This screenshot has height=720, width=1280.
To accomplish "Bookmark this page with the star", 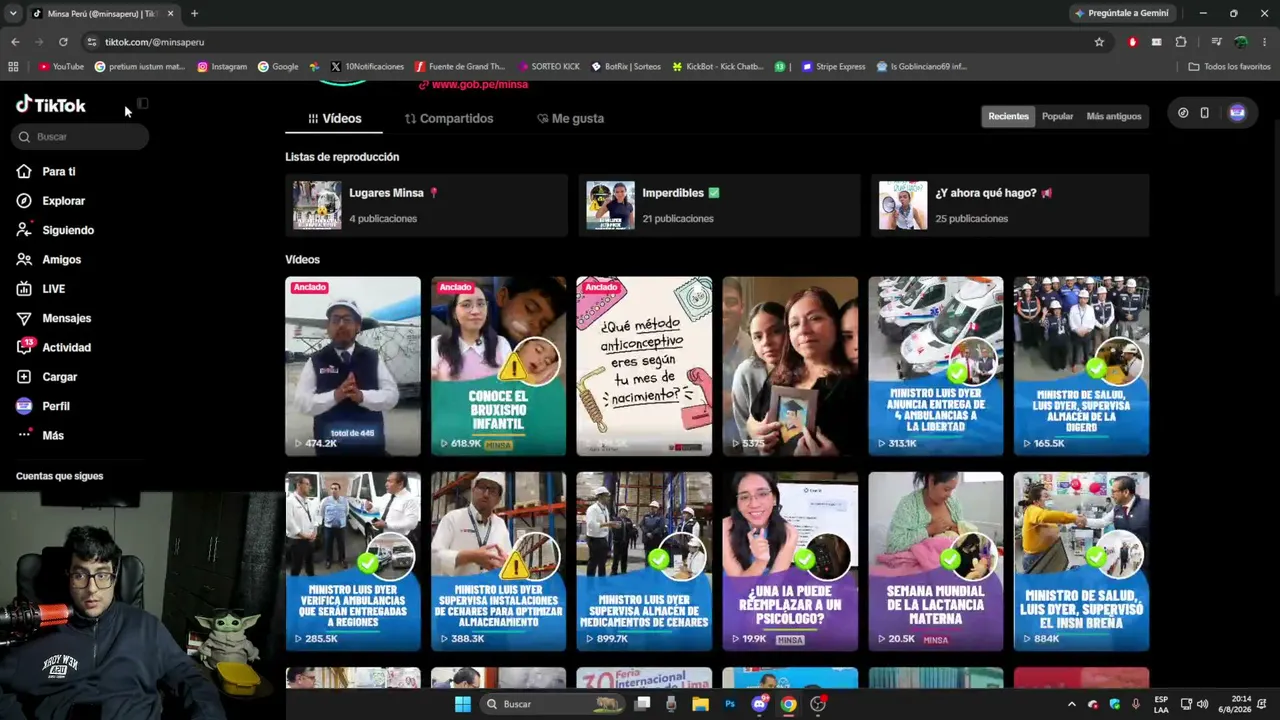I will (x=1099, y=42).
